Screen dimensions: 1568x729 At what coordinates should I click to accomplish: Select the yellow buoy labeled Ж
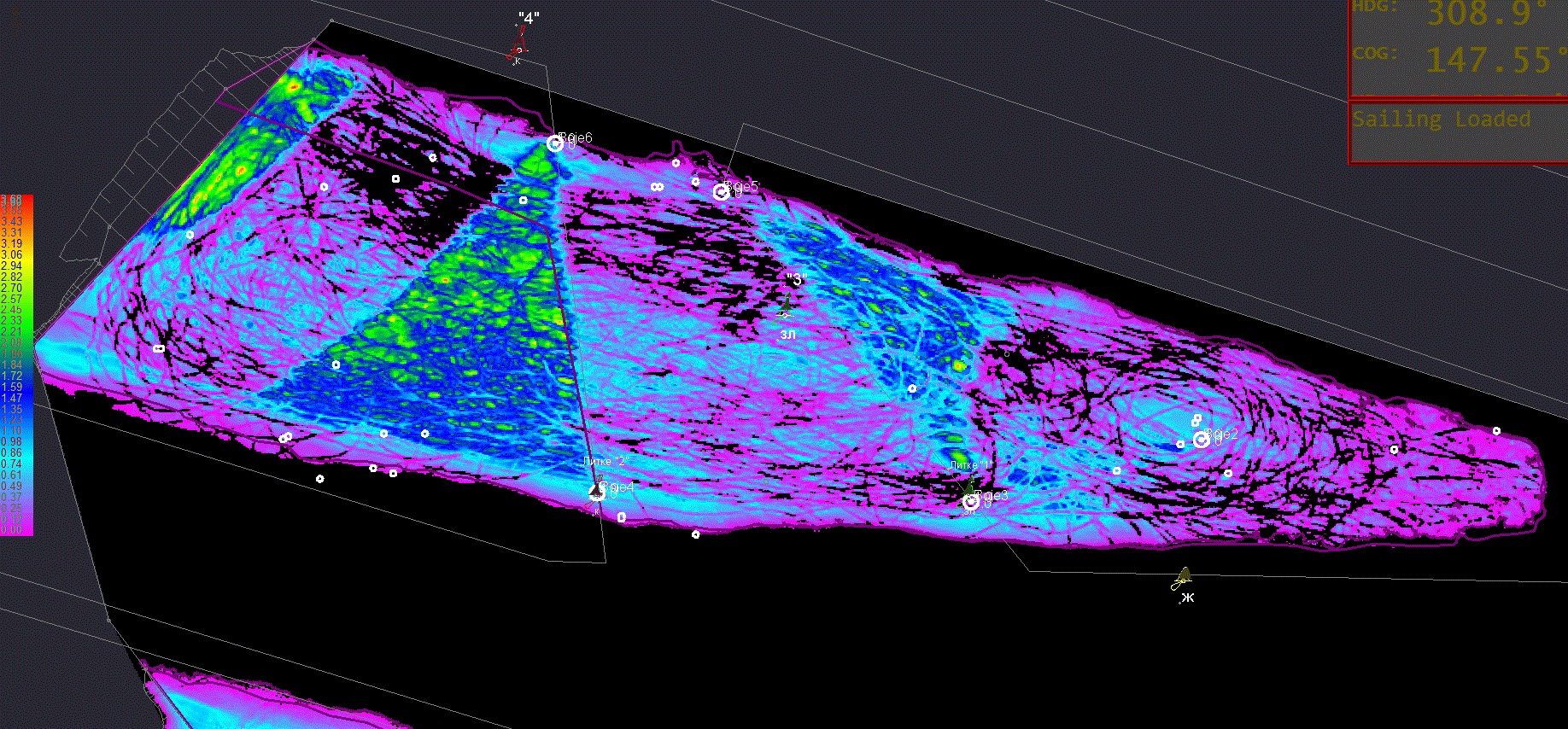[x=1182, y=580]
